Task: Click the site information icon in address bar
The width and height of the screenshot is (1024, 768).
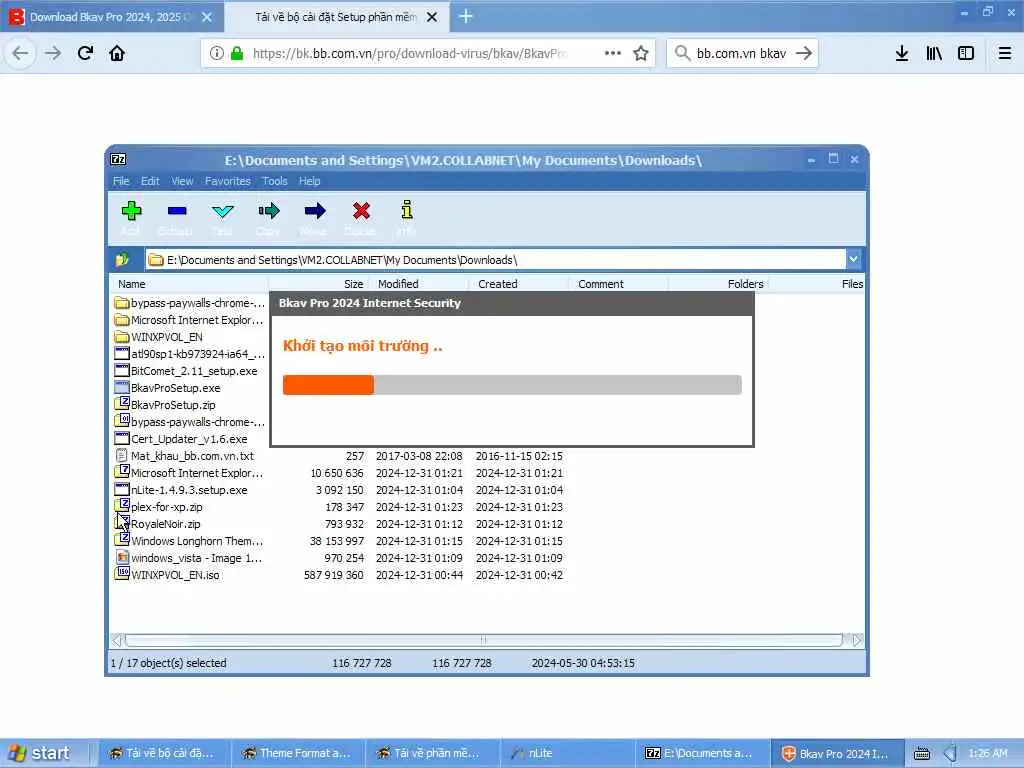Action: click(x=217, y=53)
